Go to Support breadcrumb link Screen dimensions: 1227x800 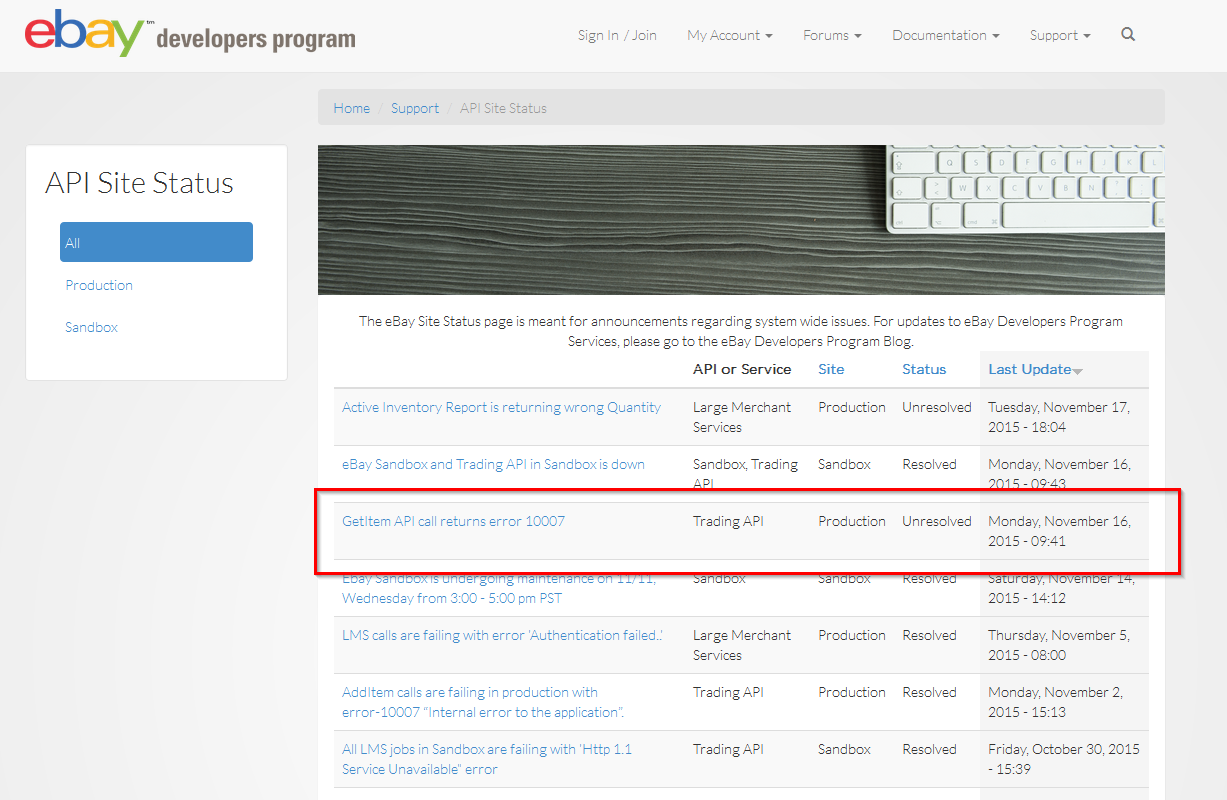click(415, 108)
